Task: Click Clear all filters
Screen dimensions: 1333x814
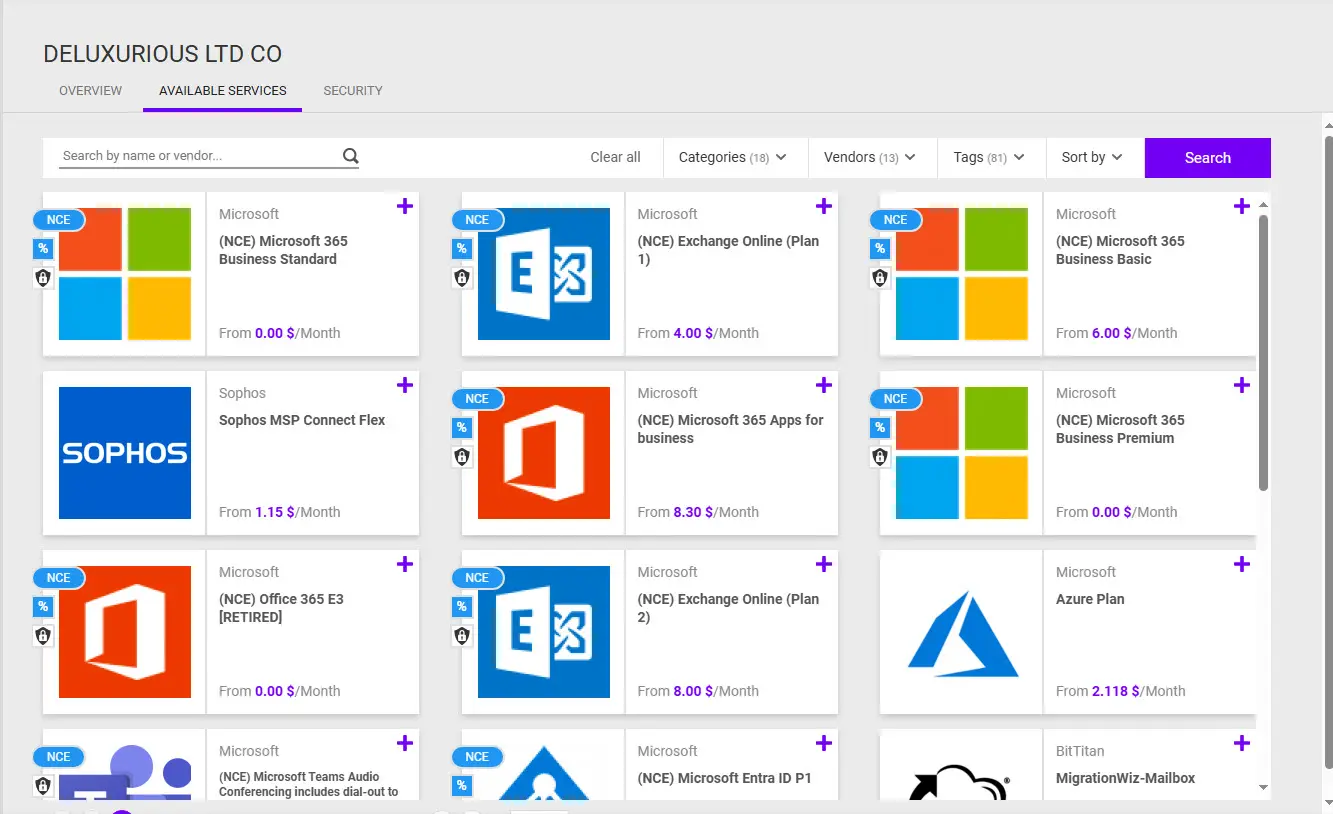Action: pyautogui.click(x=615, y=157)
